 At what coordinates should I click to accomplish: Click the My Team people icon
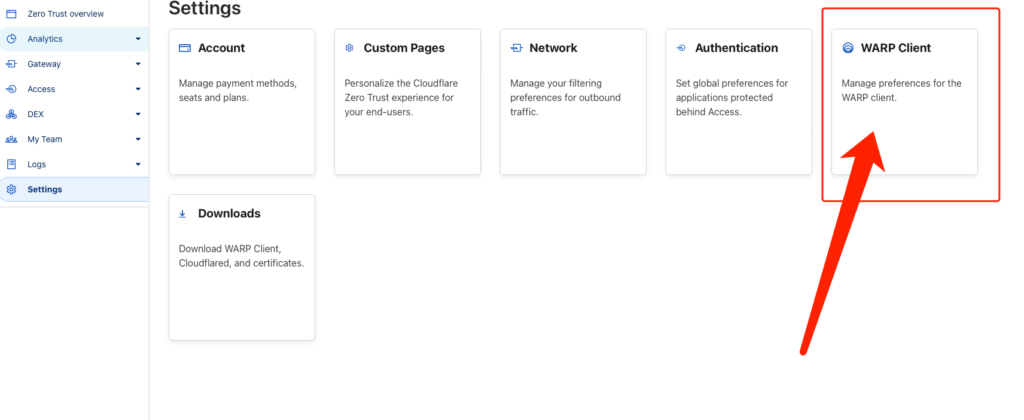11,139
